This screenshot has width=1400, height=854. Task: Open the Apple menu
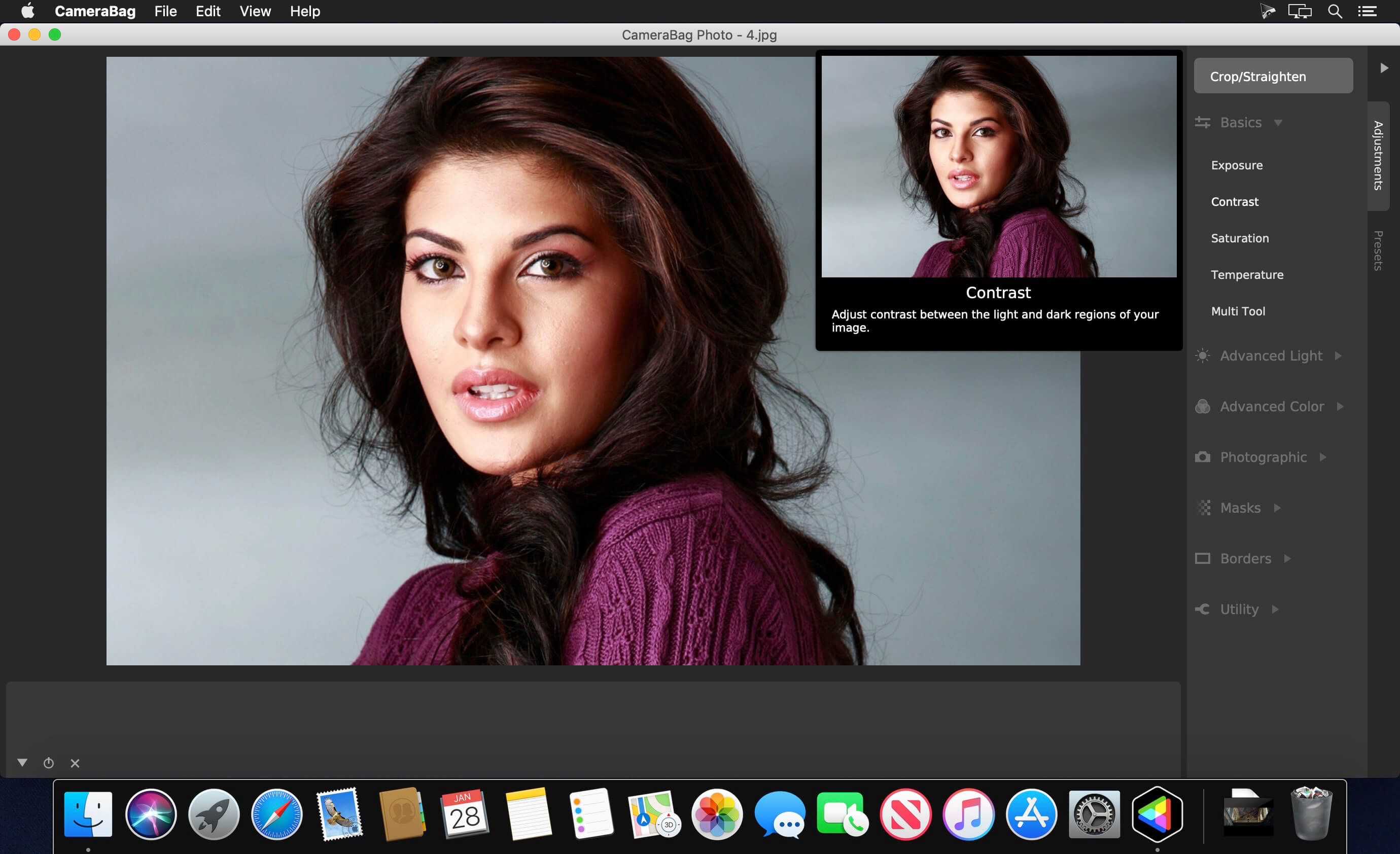point(27,11)
